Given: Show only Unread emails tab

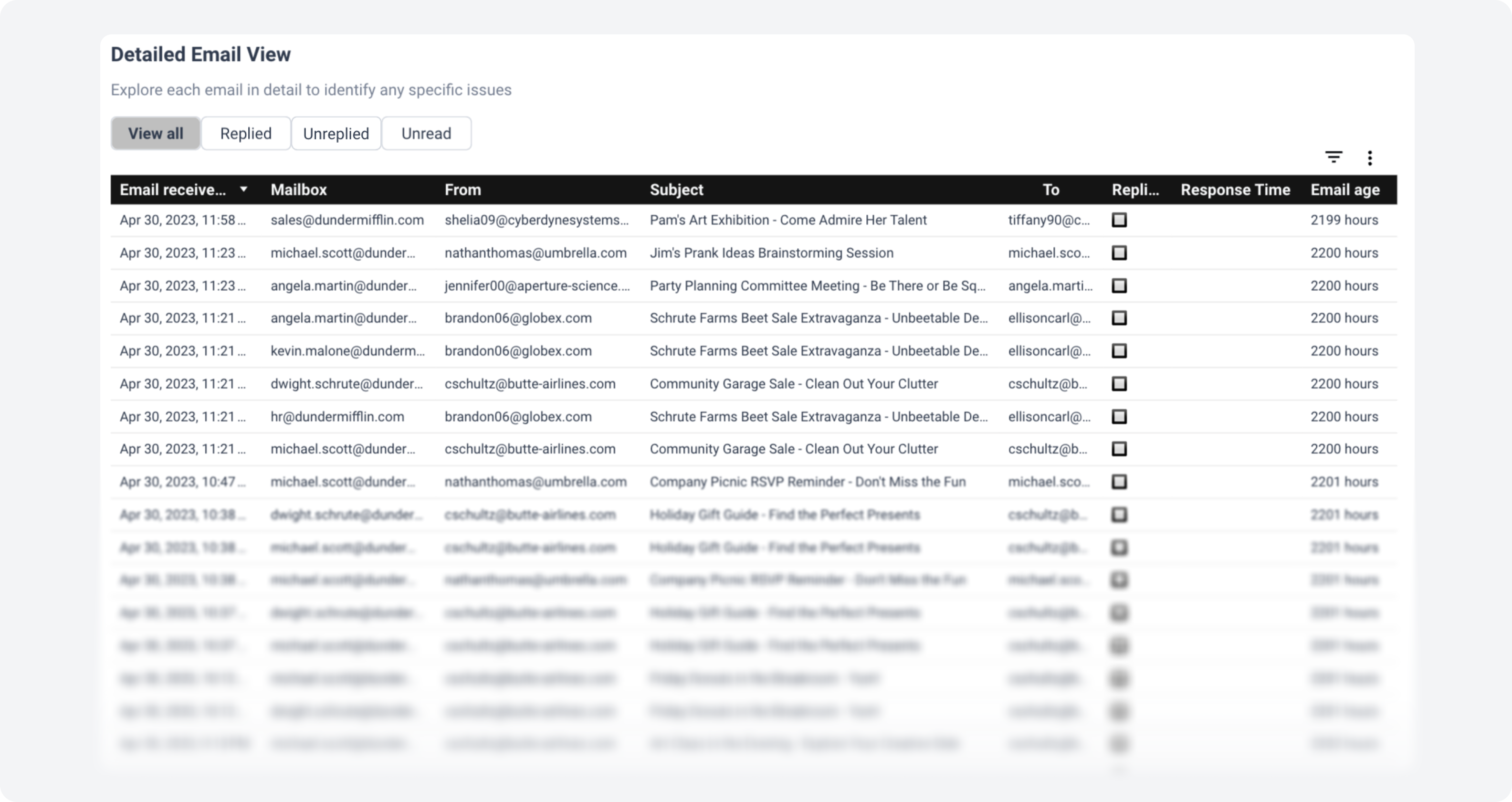Looking at the screenshot, I should point(426,133).
